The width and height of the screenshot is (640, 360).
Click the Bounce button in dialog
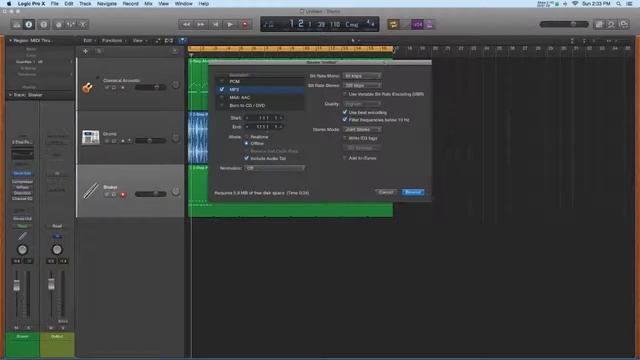point(413,192)
